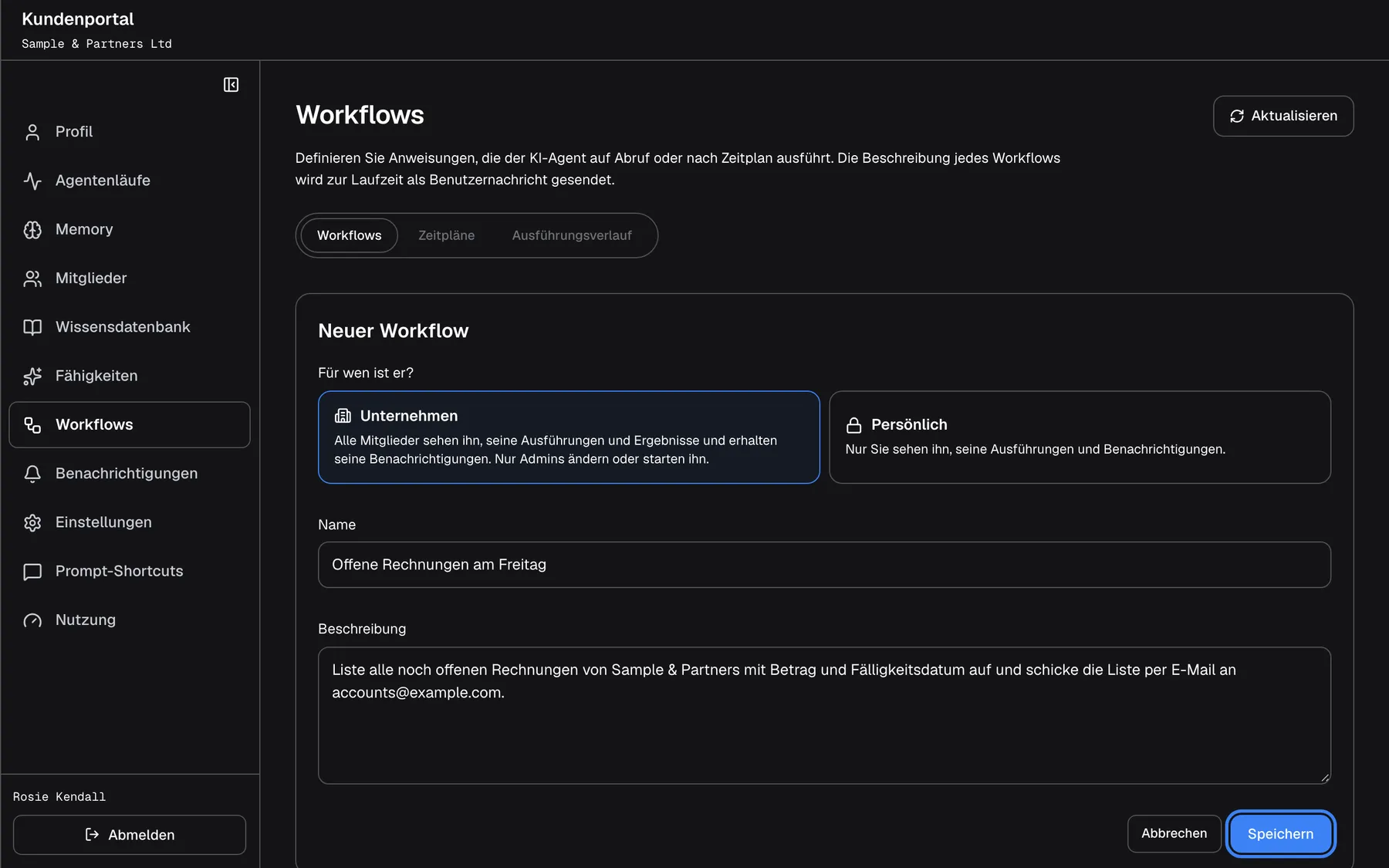Click the Memory brain icon
The width and height of the screenshot is (1389, 868).
pyautogui.click(x=32, y=230)
